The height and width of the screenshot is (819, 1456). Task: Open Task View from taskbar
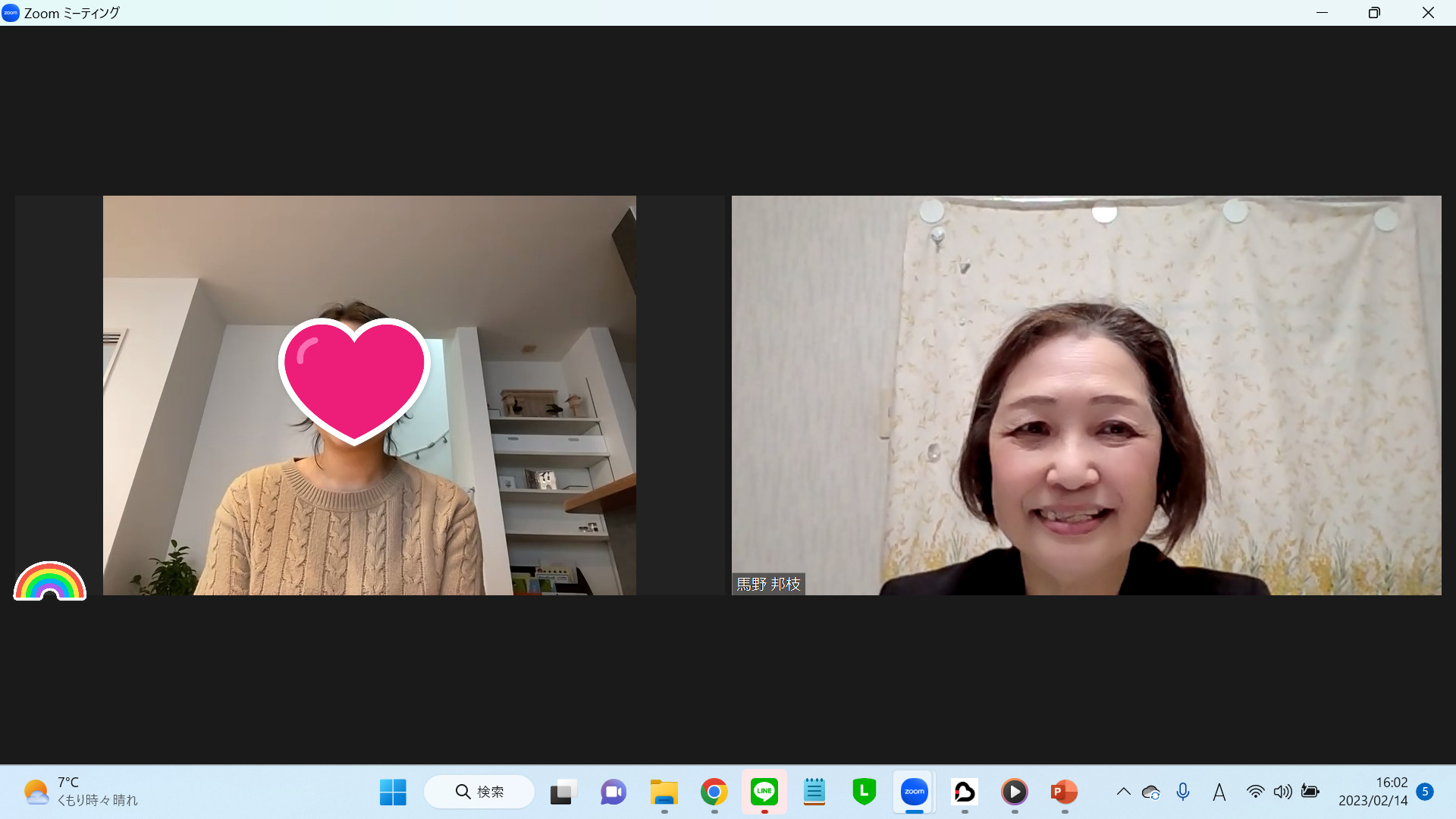coord(563,792)
